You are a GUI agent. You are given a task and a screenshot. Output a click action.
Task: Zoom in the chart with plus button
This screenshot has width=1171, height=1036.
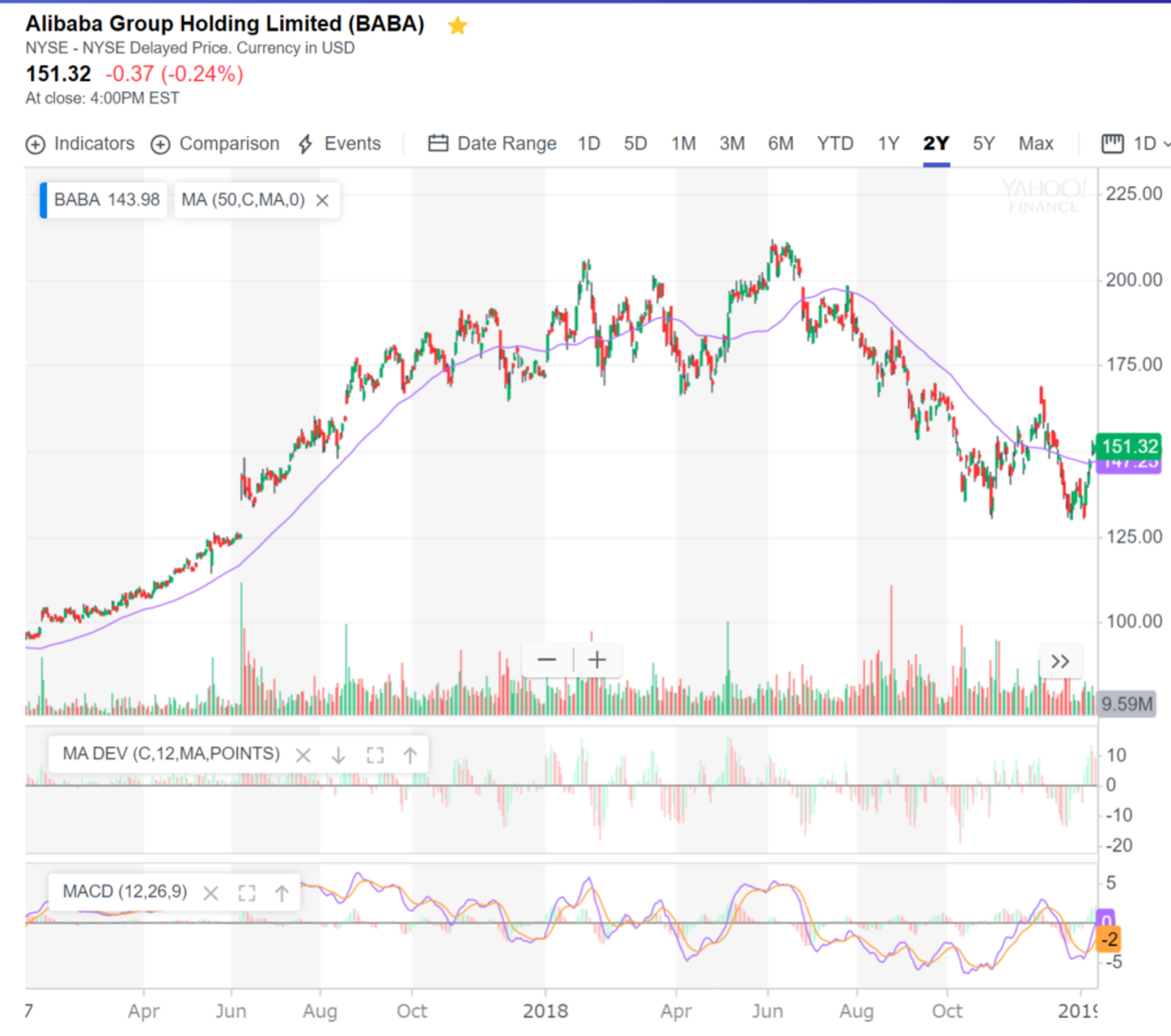(596, 660)
